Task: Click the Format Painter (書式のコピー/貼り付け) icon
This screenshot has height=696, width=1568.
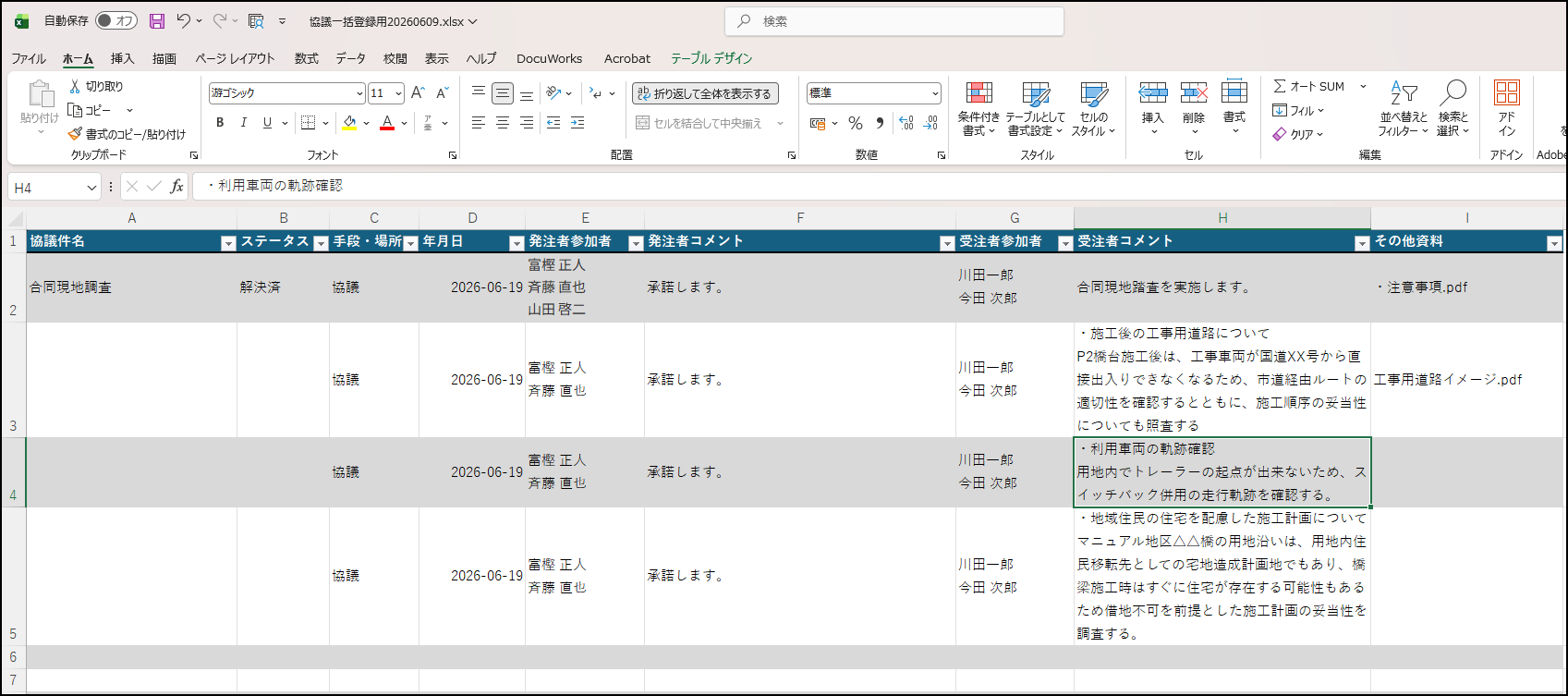Action: tap(75, 134)
